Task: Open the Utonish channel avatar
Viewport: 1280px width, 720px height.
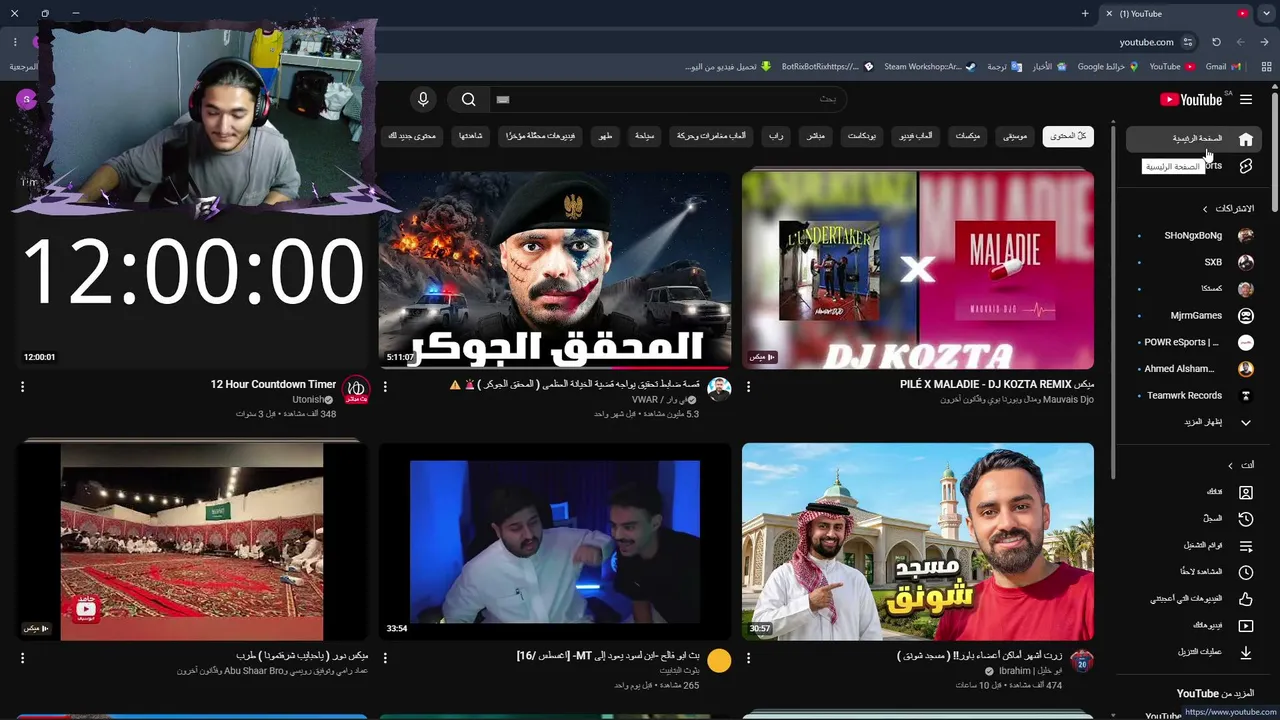Action: coord(356,389)
